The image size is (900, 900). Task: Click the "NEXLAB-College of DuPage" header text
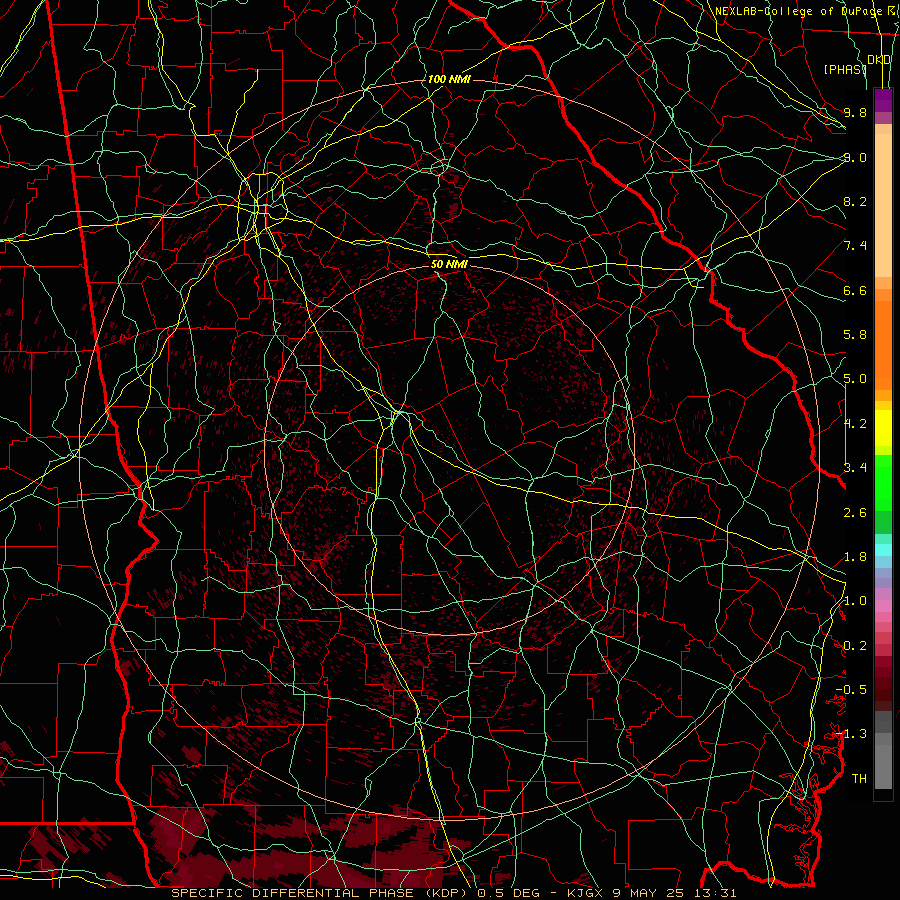click(x=796, y=11)
